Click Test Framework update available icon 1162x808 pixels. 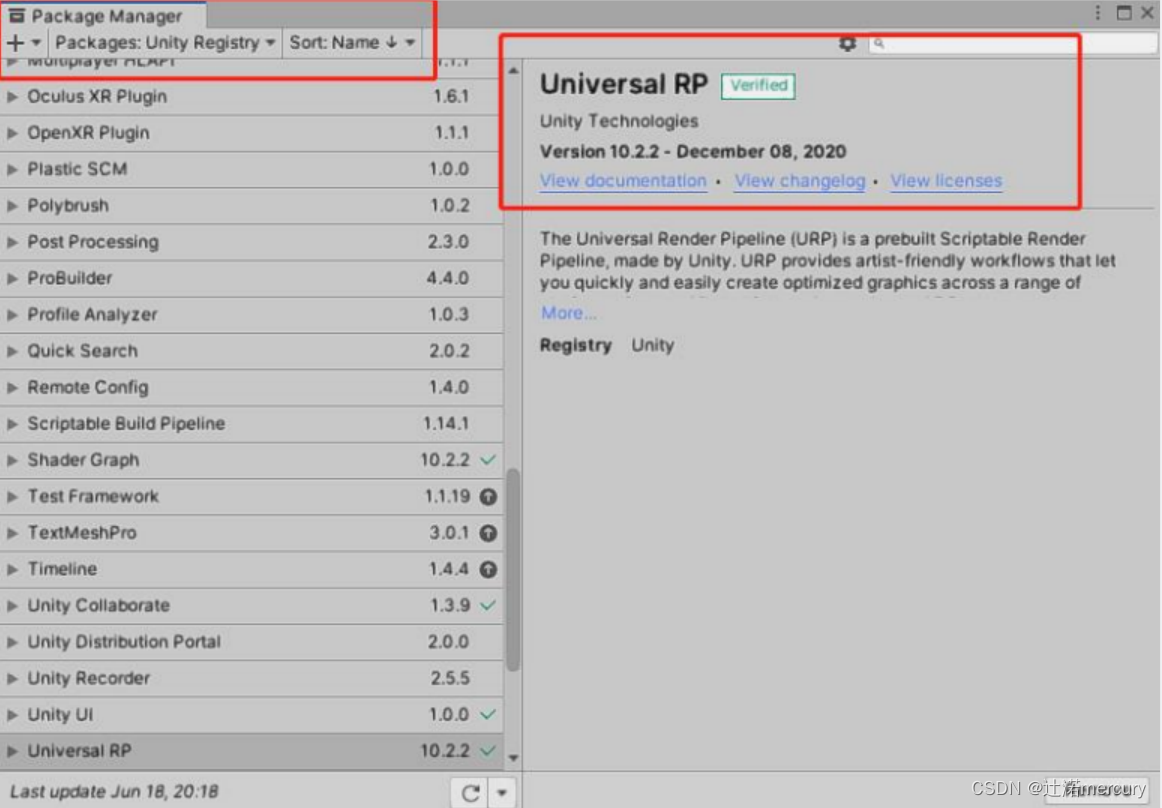(488, 497)
